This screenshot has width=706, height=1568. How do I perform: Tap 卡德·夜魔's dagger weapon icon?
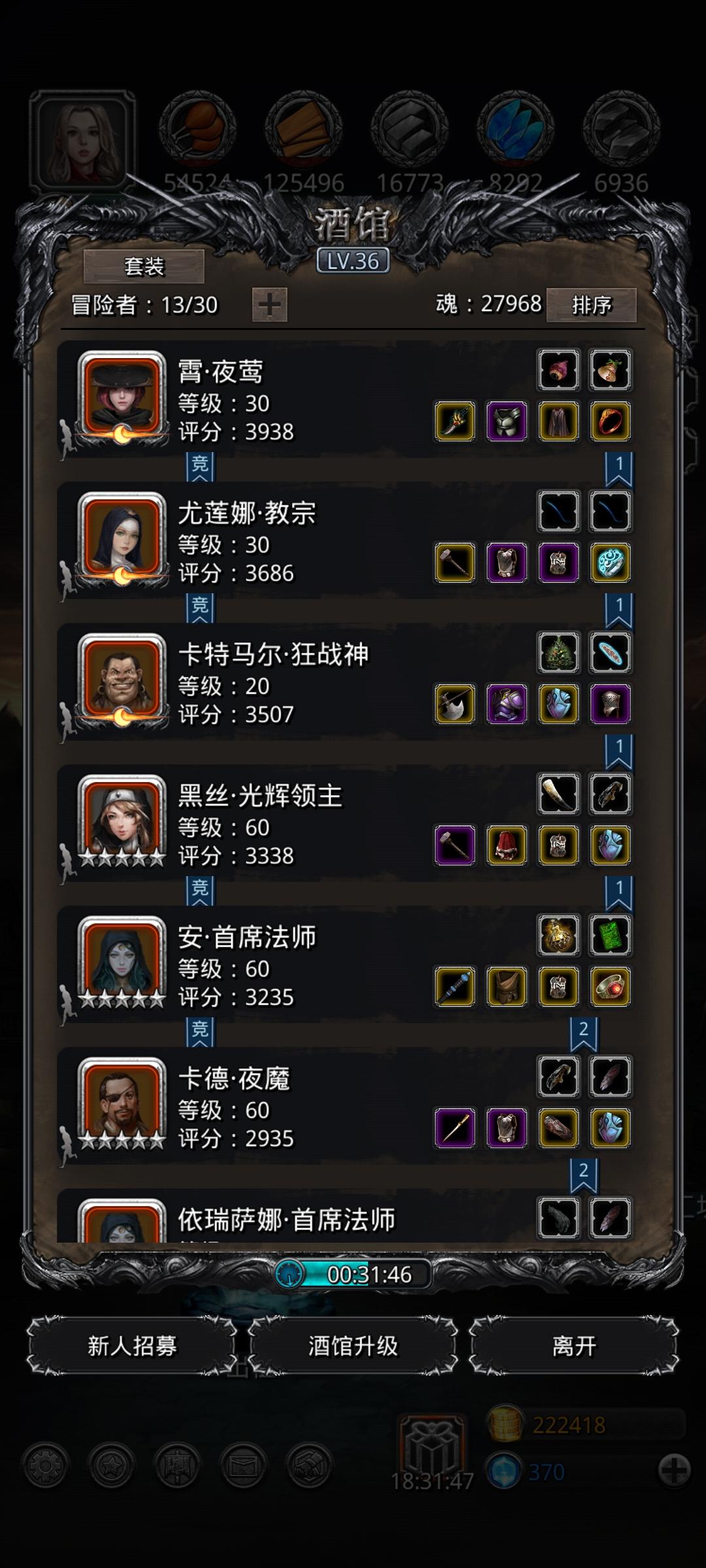click(455, 1128)
